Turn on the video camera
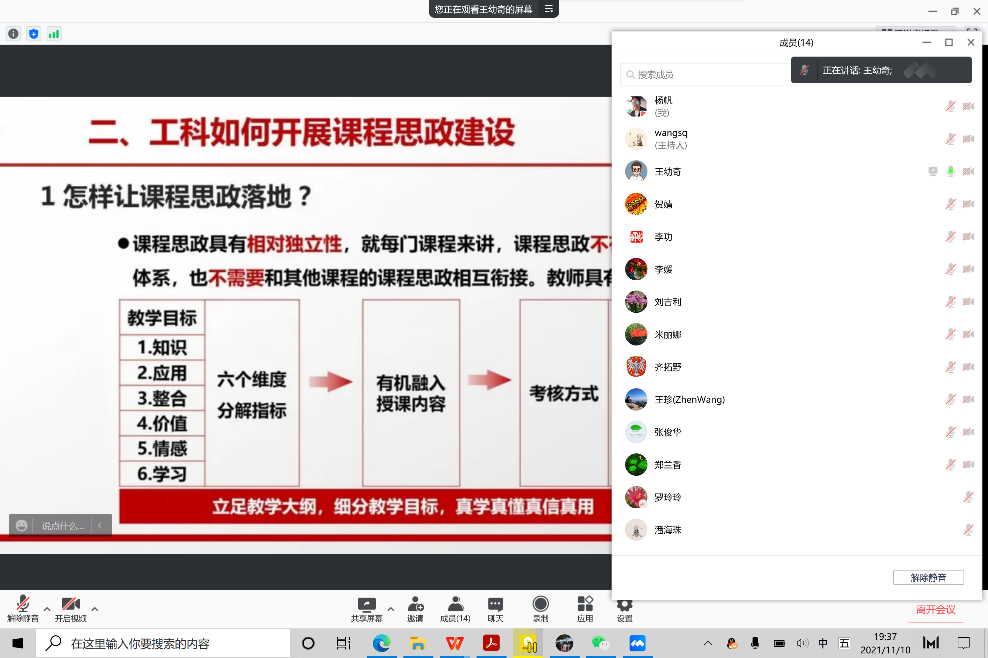 click(70, 604)
